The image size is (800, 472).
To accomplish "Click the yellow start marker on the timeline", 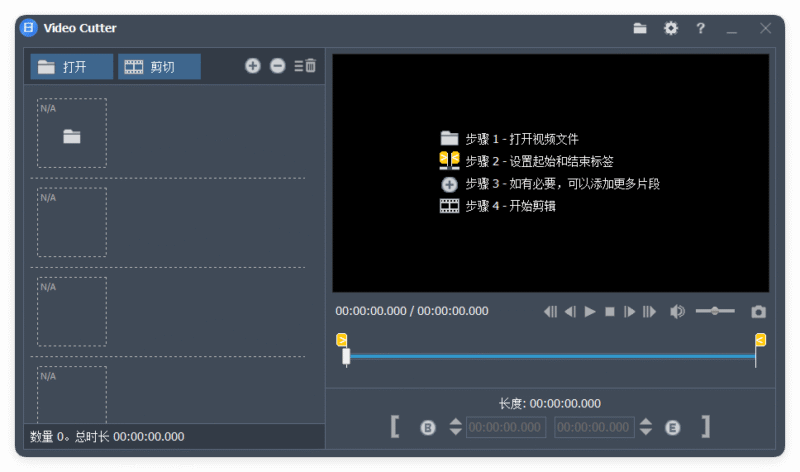I will pos(342,340).
